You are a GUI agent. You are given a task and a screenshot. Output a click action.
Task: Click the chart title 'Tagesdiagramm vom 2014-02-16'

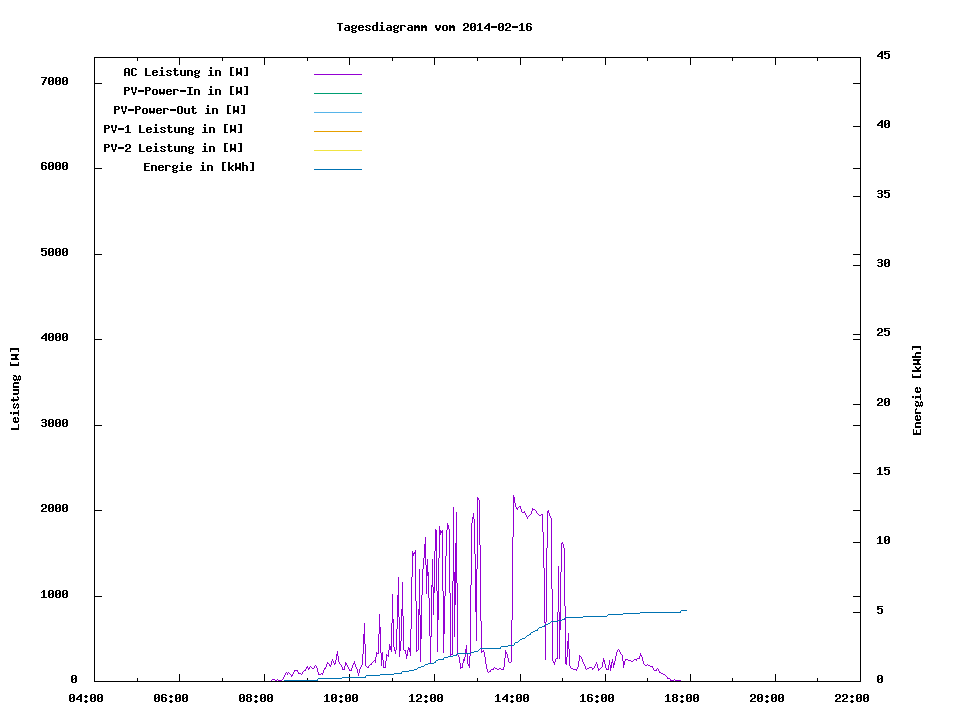434,27
